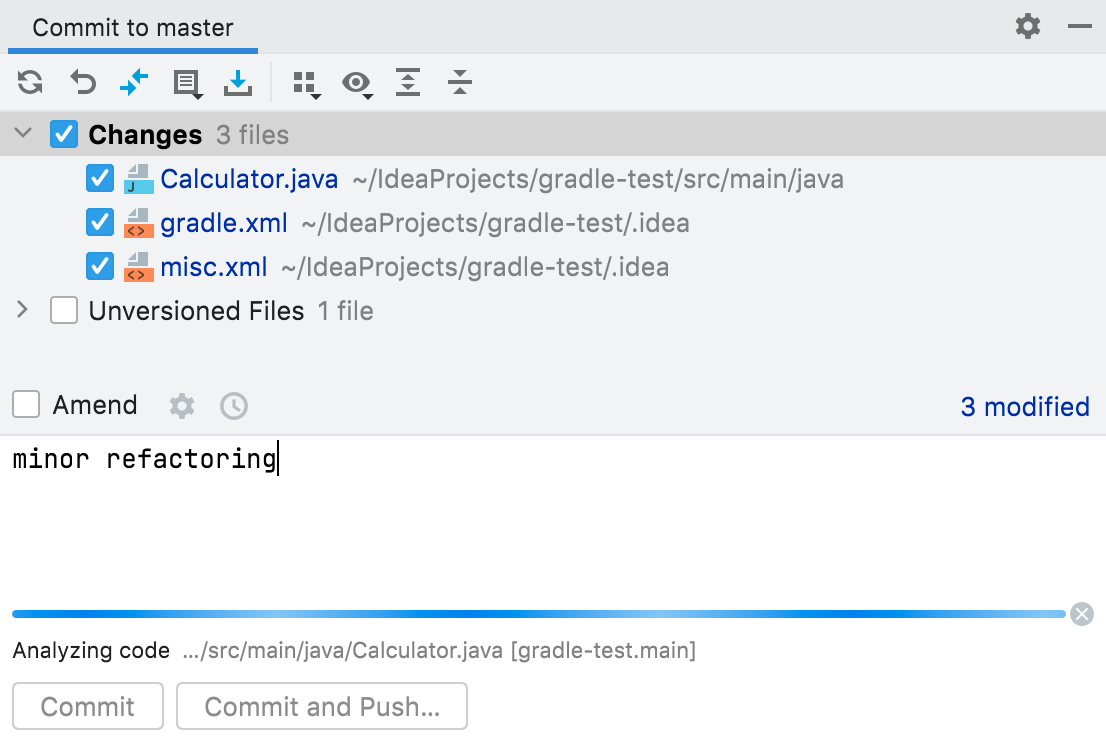Uncheck the Calculator.java file

[x=99, y=178]
